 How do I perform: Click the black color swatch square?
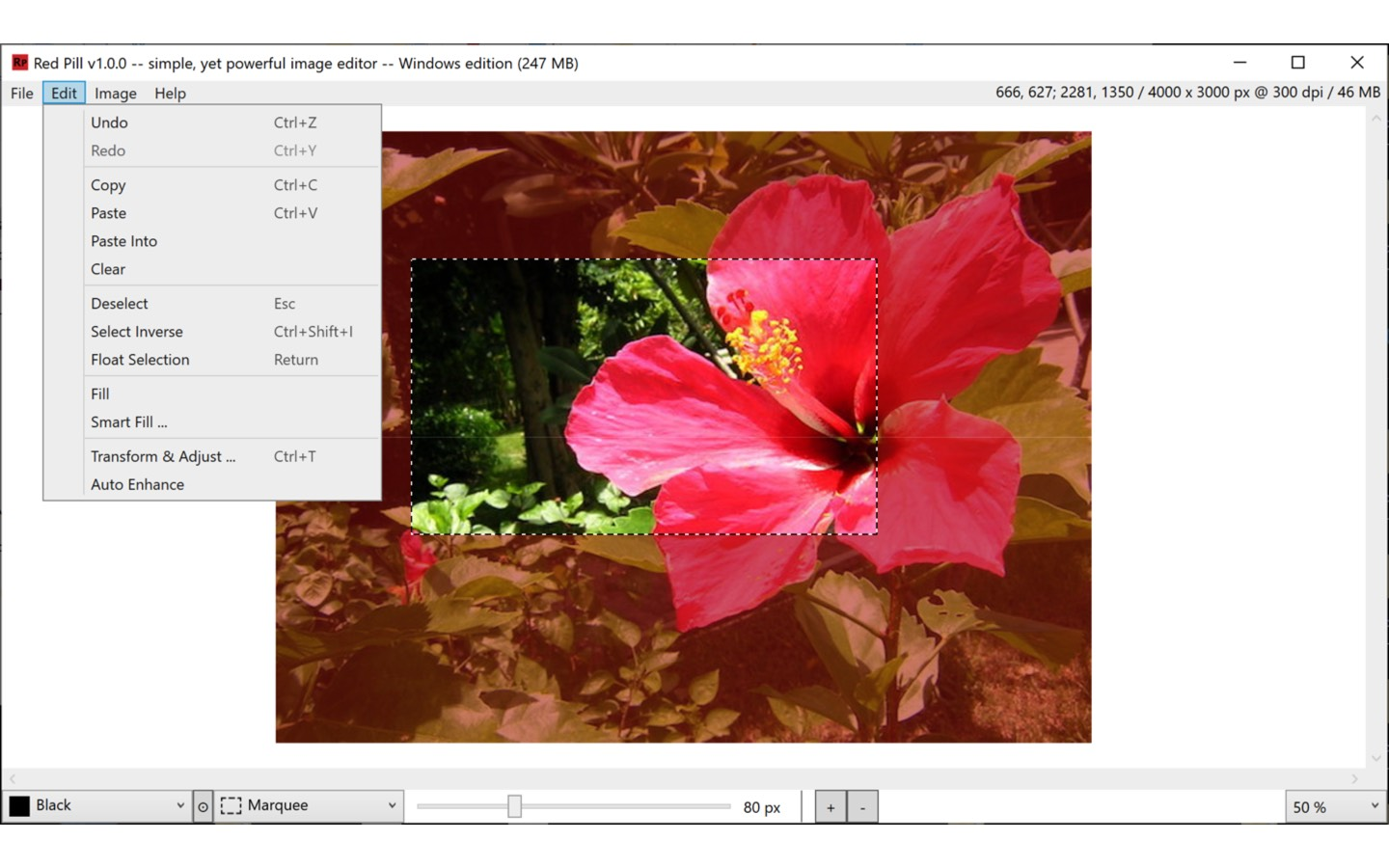tap(19, 805)
